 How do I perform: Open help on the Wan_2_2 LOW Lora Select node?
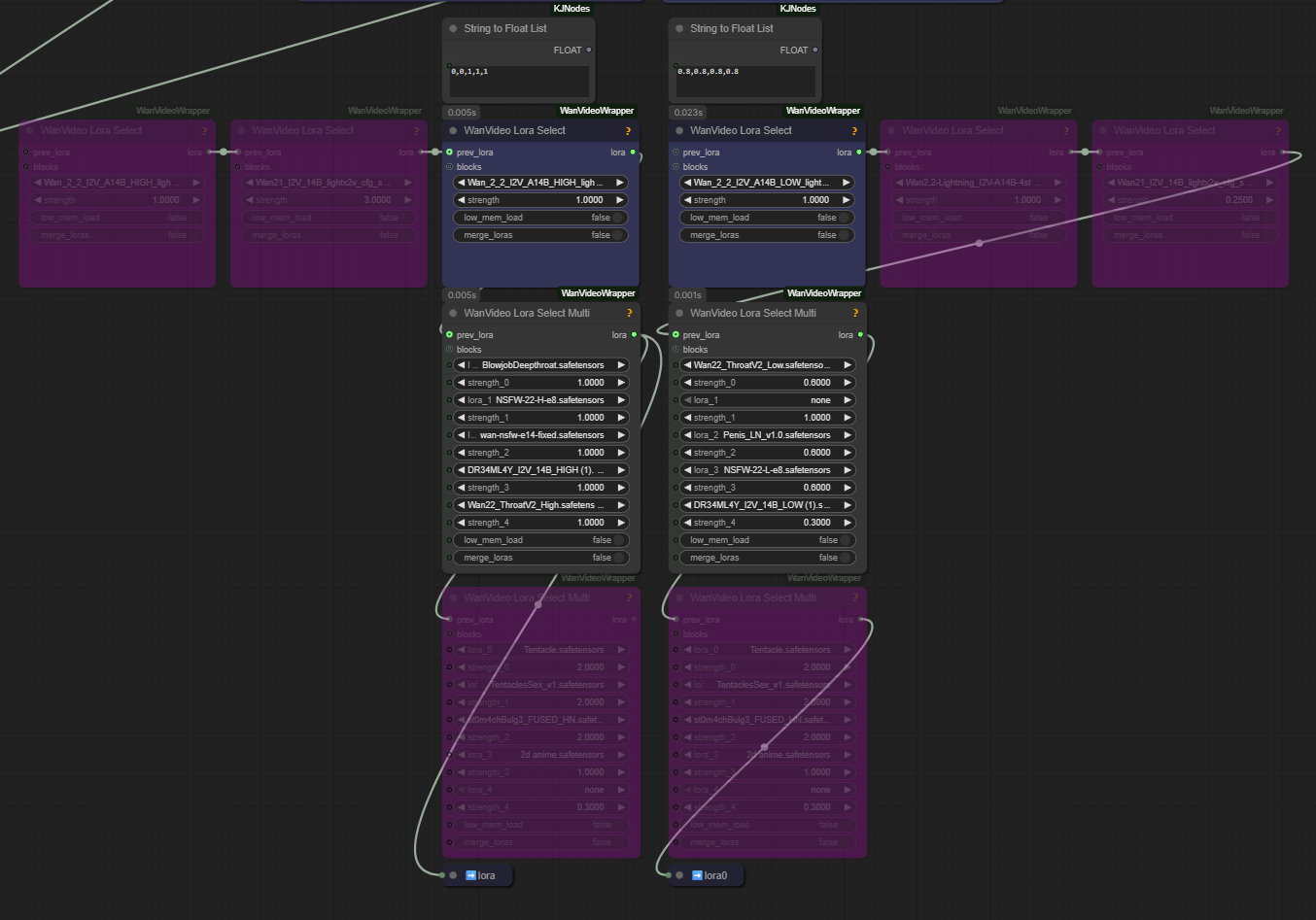(x=854, y=131)
